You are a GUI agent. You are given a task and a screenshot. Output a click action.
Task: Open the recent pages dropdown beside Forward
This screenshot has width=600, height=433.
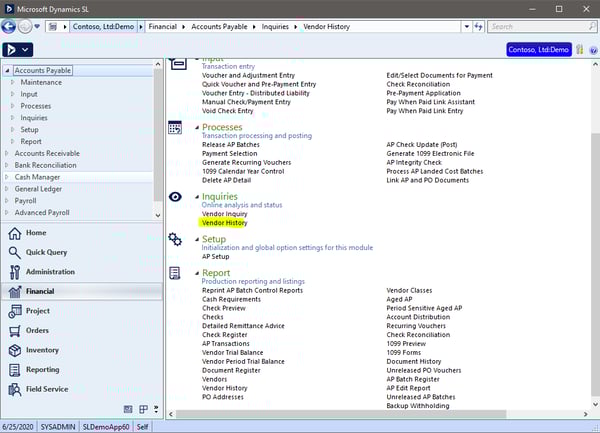pyautogui.click(x=37, y=26)
